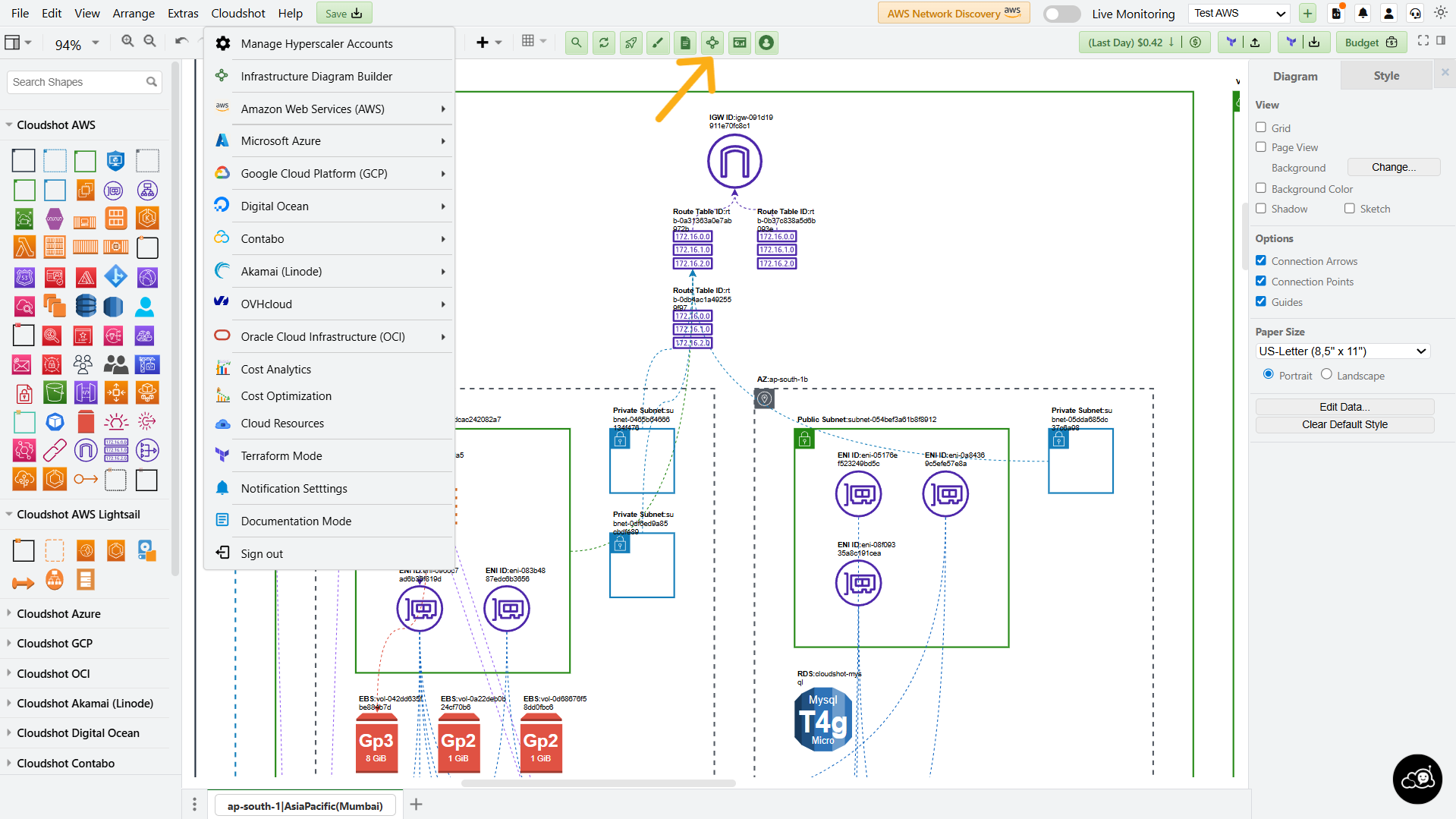Enable the Grid checkbox
The height and width of the screenshot is (819, 1456).
1261,128
